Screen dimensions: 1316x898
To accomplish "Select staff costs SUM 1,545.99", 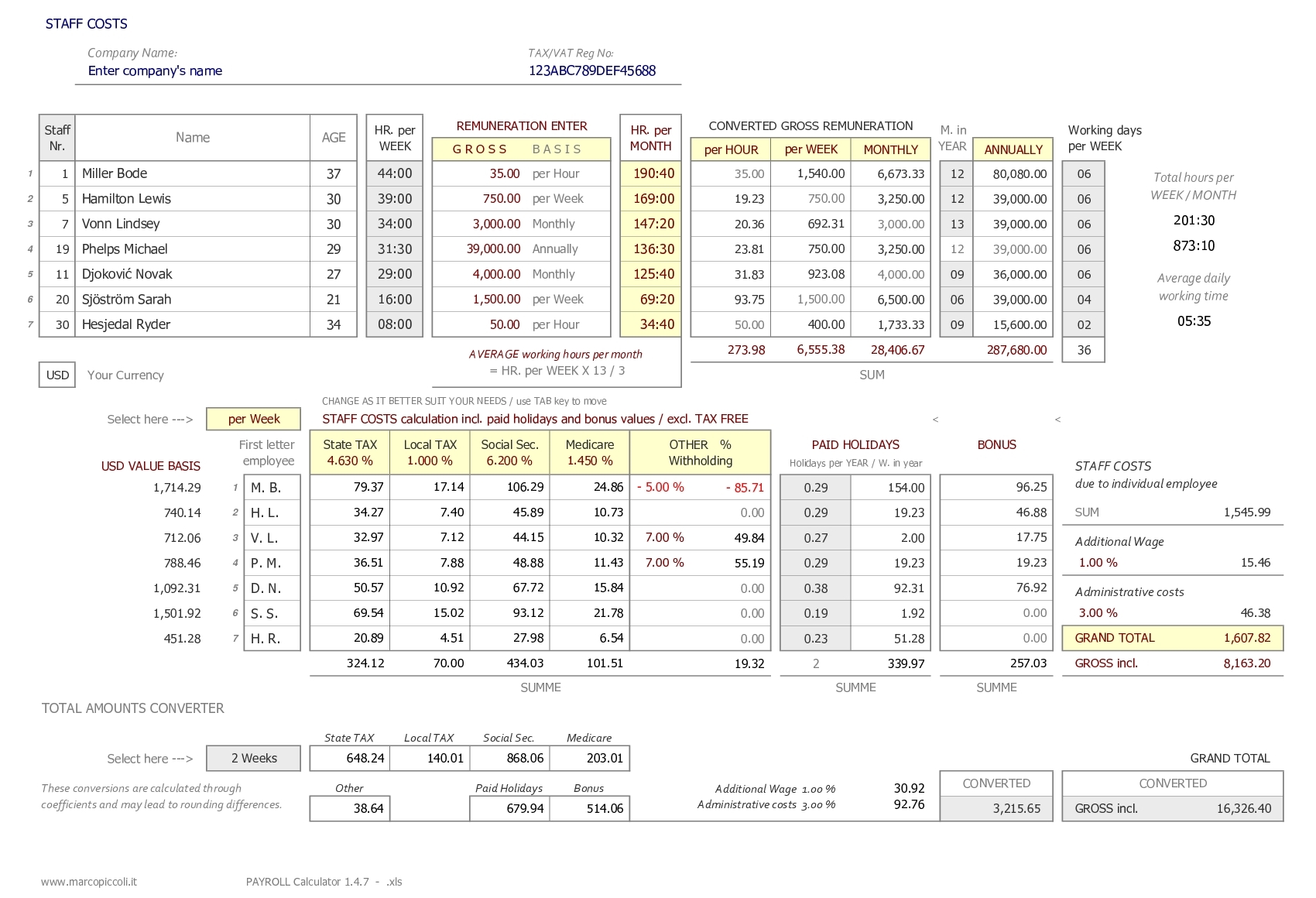I will click(1247, 512).
